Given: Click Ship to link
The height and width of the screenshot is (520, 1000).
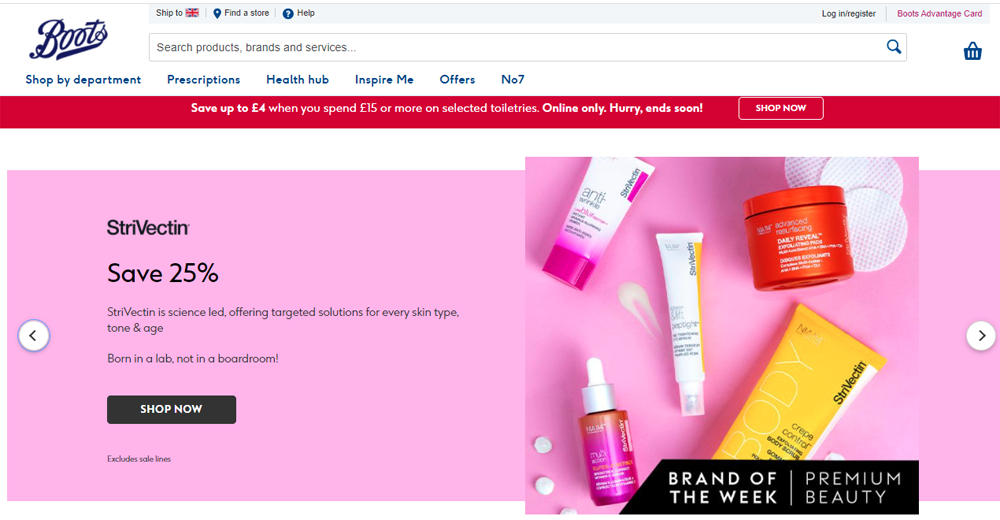Looking at the screenshot, I should (169, 13).
